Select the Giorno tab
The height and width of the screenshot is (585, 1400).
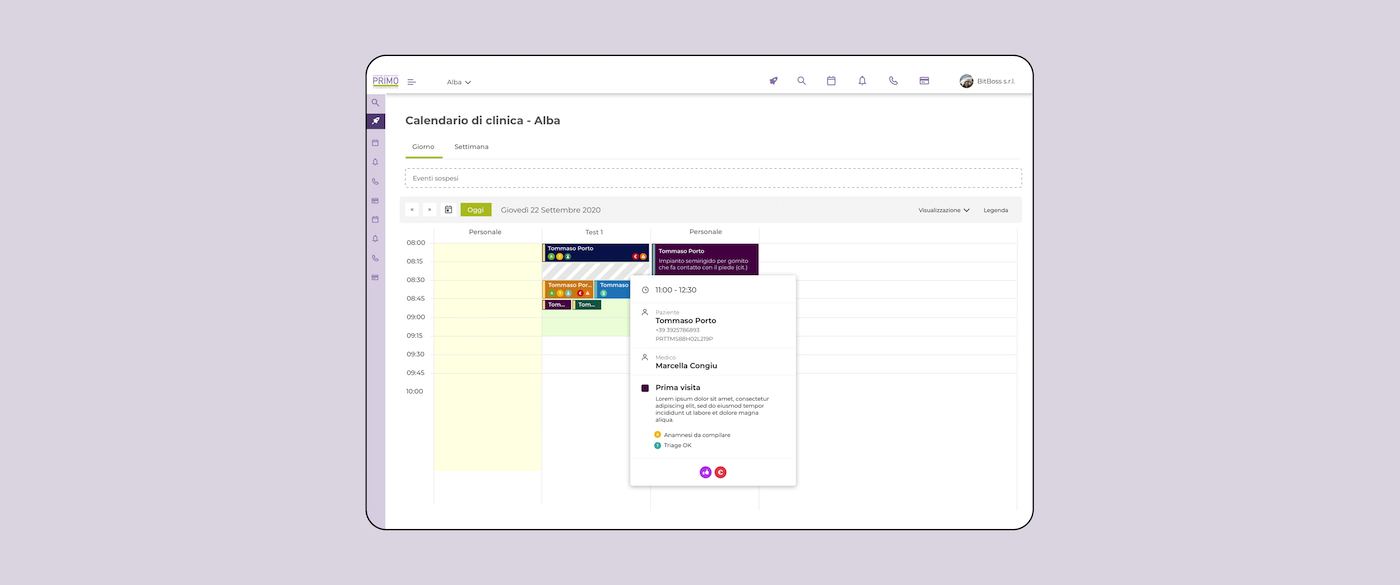coord(423,147)
